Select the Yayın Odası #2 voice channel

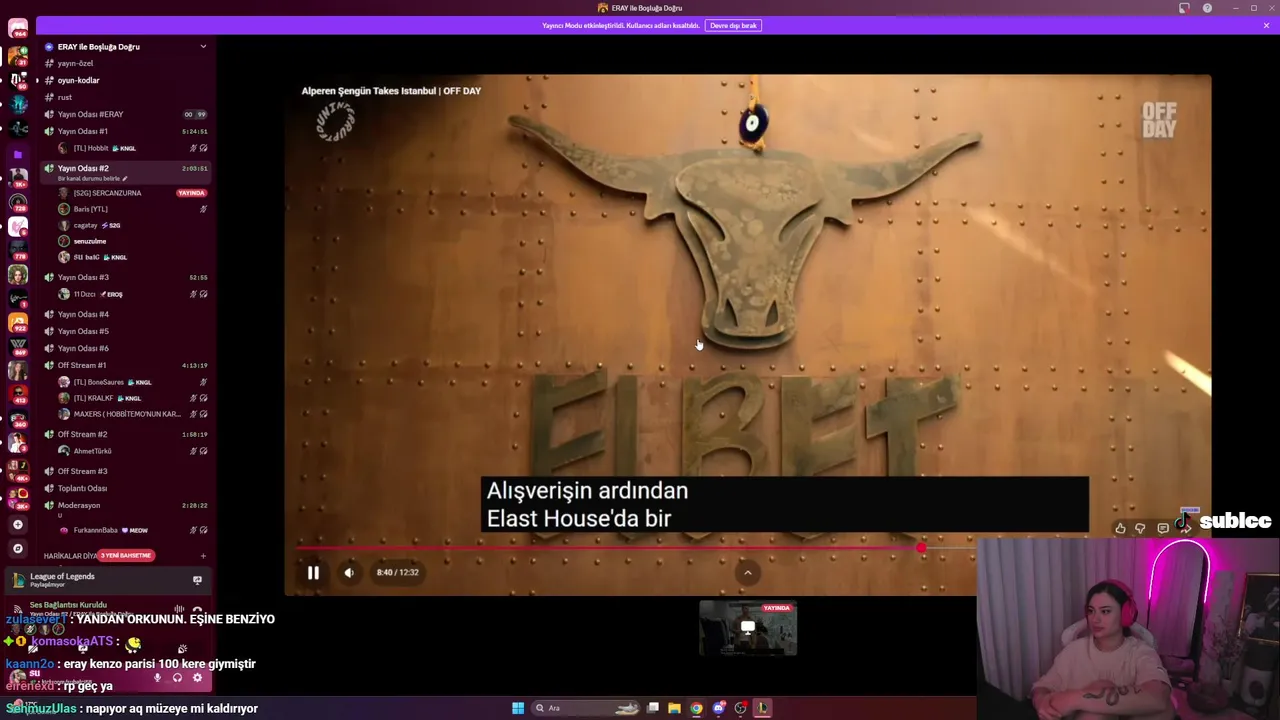pos(126,171)
